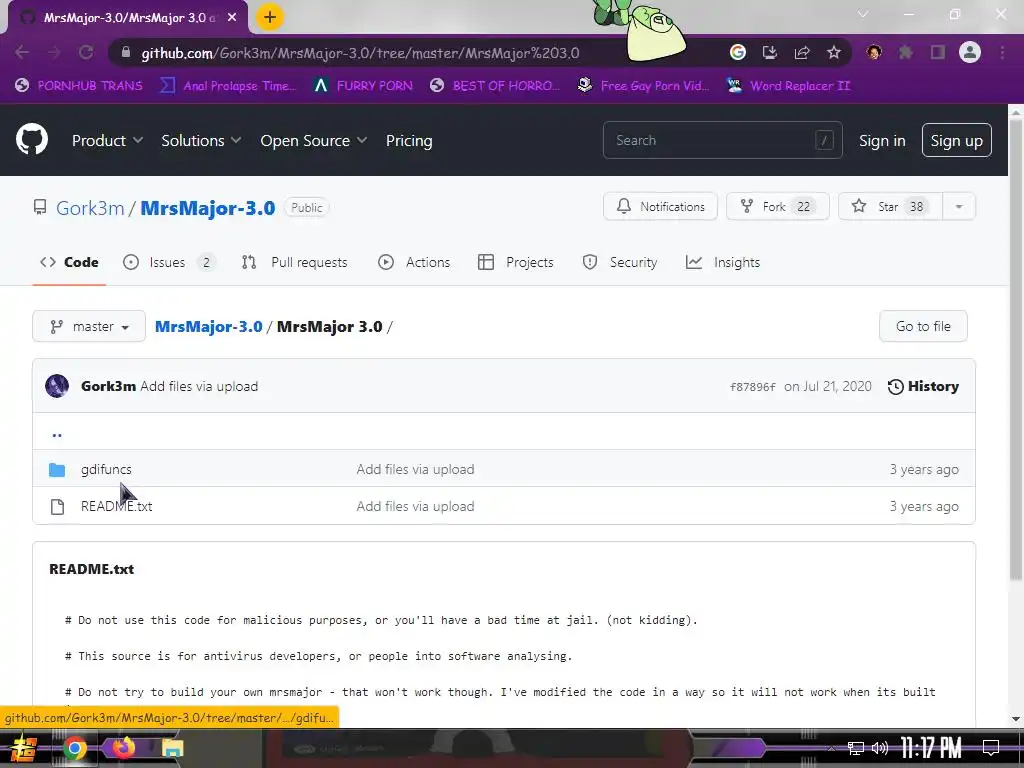Click the Gork3m commit author avatar
Viewport: 1024px width, 768px height.
[x=57, y=386]
